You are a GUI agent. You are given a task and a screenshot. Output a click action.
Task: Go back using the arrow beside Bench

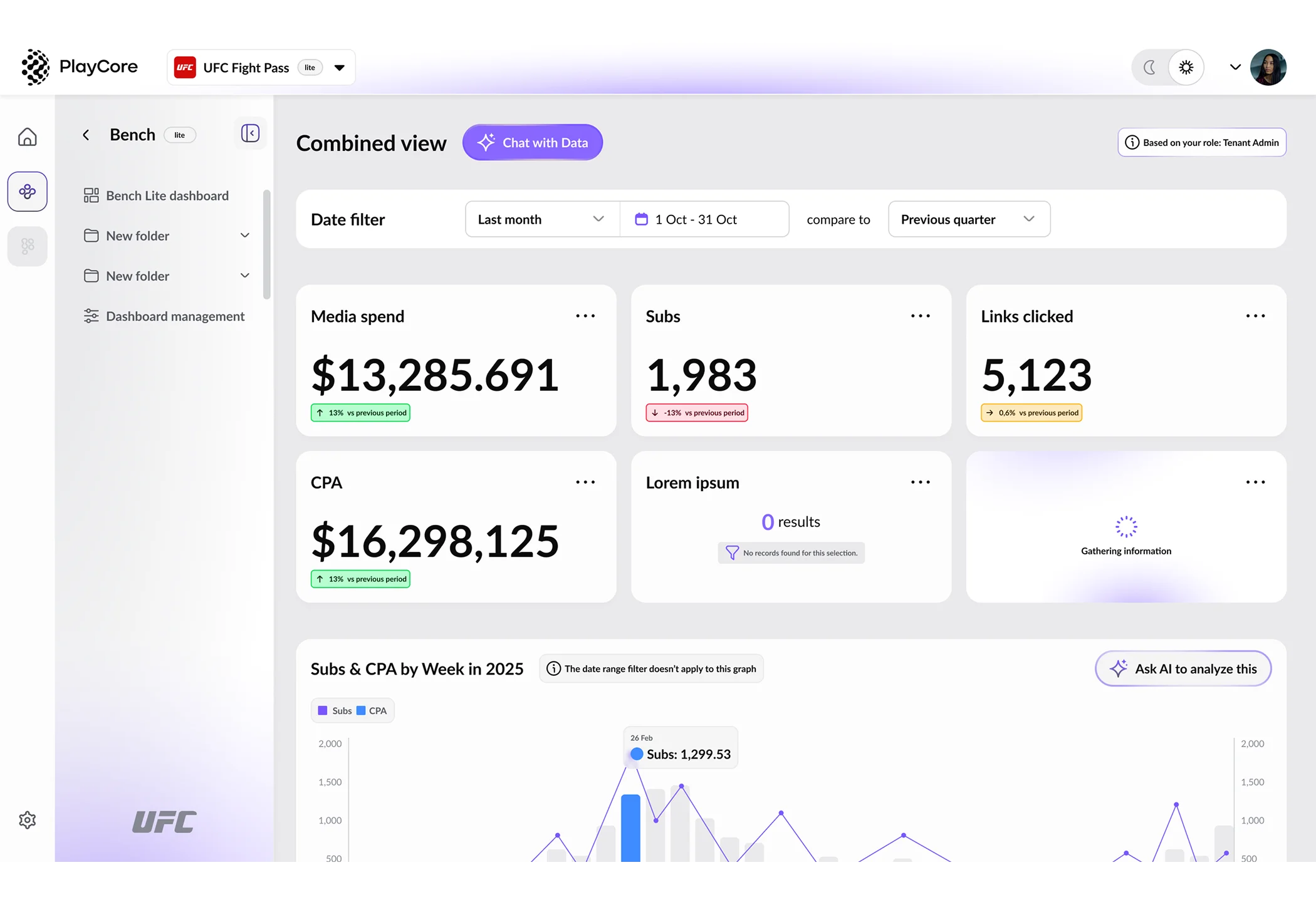coord(86,135)
